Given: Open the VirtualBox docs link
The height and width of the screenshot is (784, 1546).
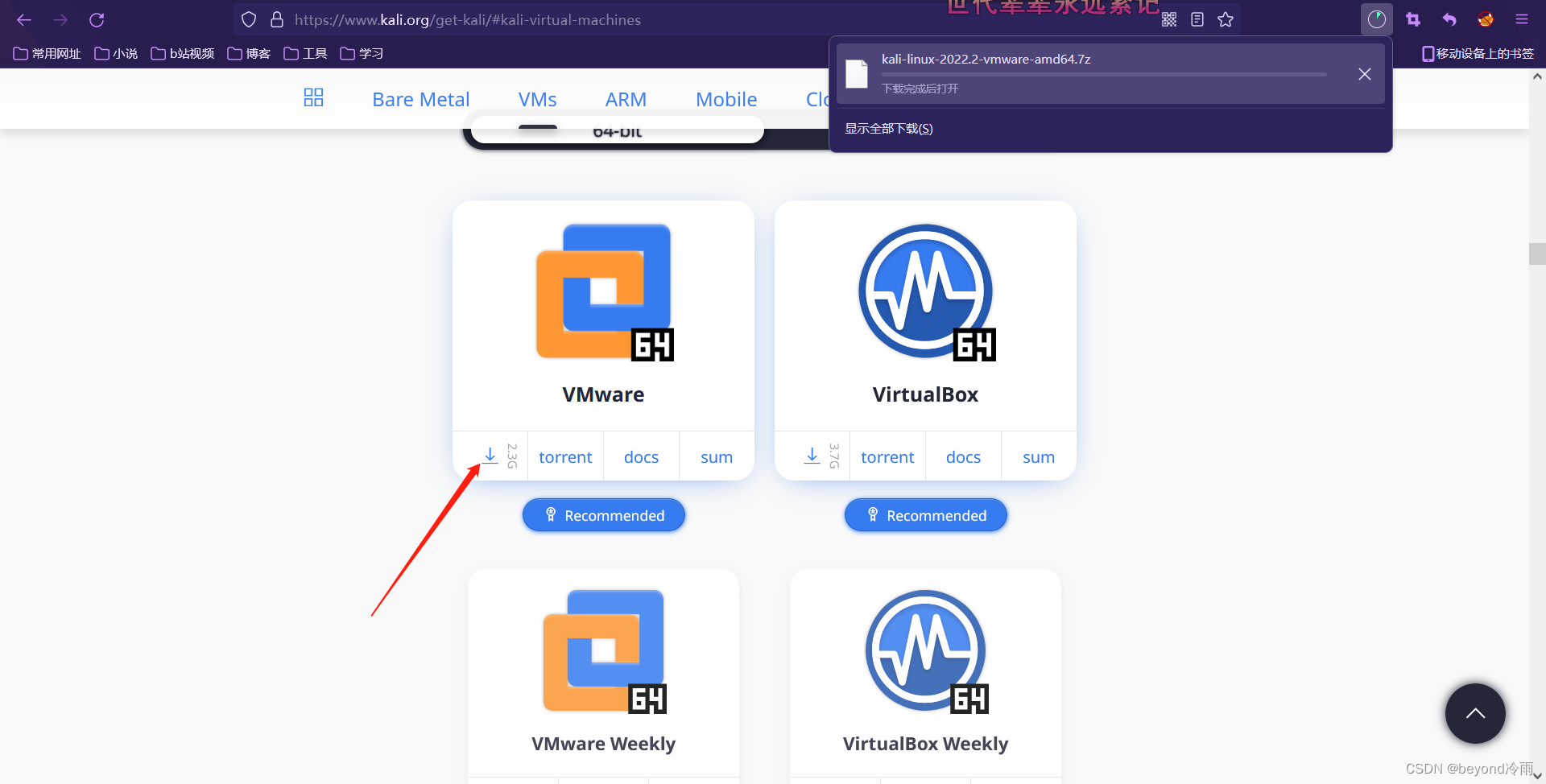Looking at the screenshot, I should pyautogui.click(x=963, y=457).
